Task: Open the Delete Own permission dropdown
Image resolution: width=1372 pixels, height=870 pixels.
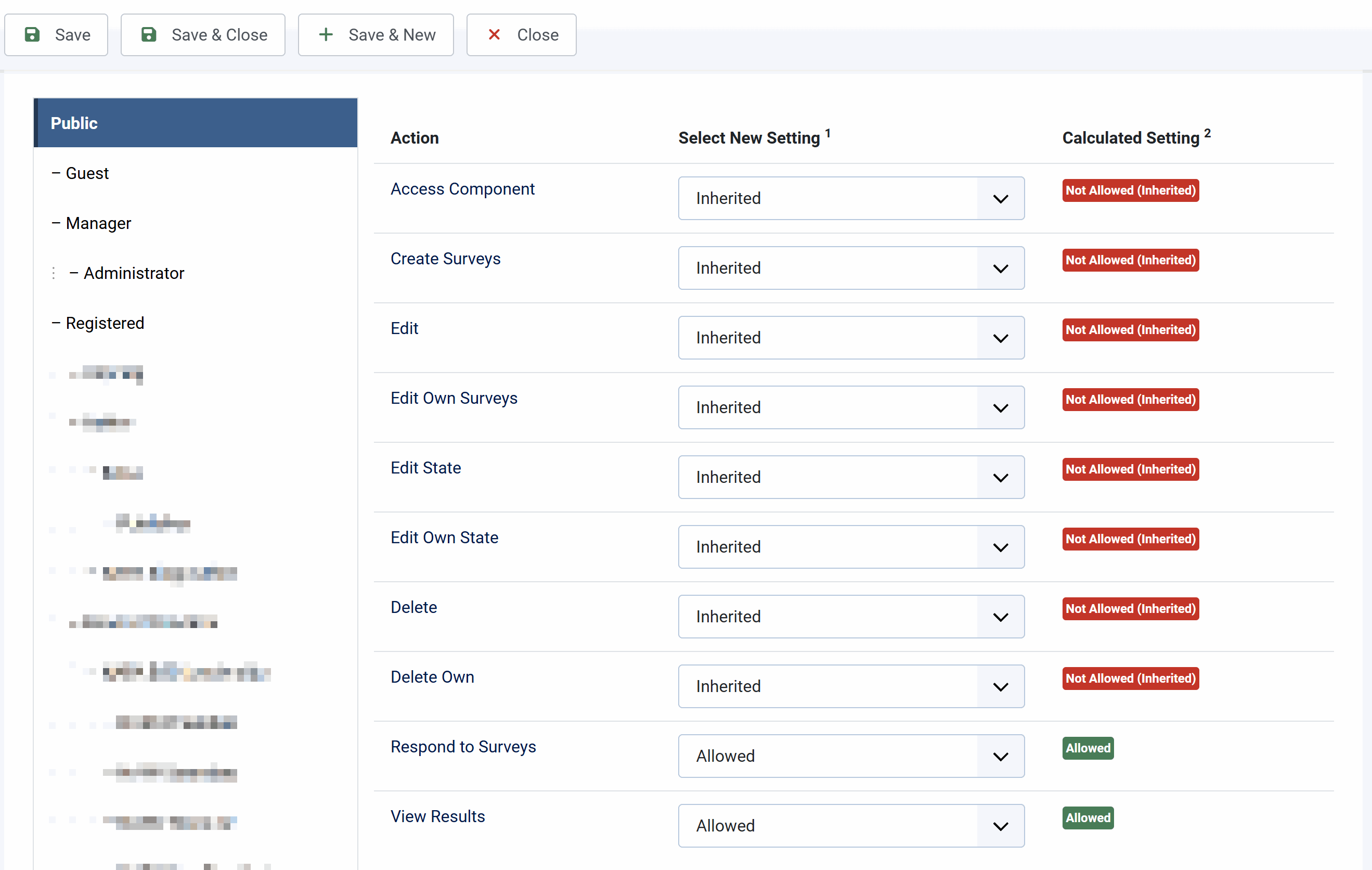Action: tap(850, 686)
